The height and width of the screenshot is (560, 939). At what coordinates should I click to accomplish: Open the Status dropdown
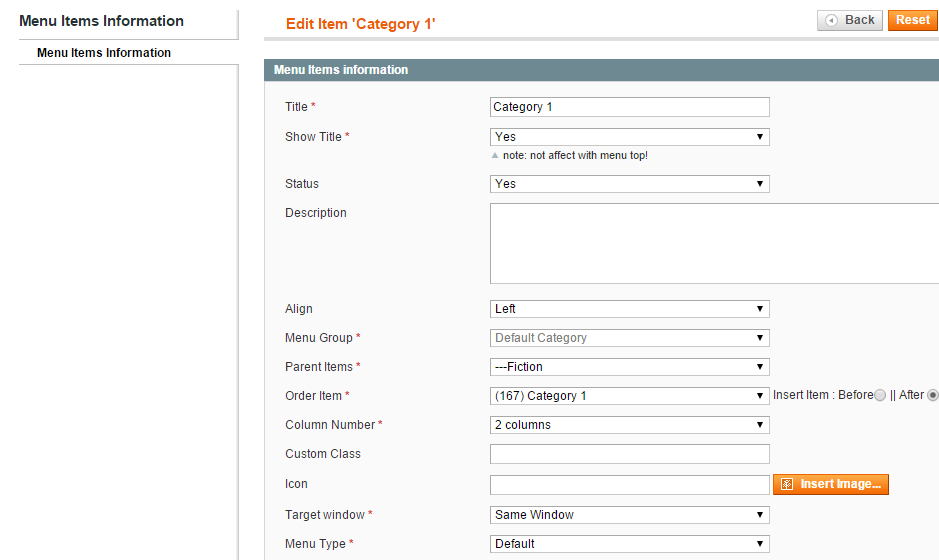pos(629,184)
